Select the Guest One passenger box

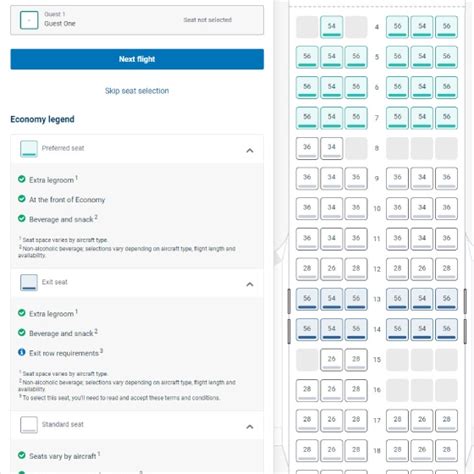137,20
